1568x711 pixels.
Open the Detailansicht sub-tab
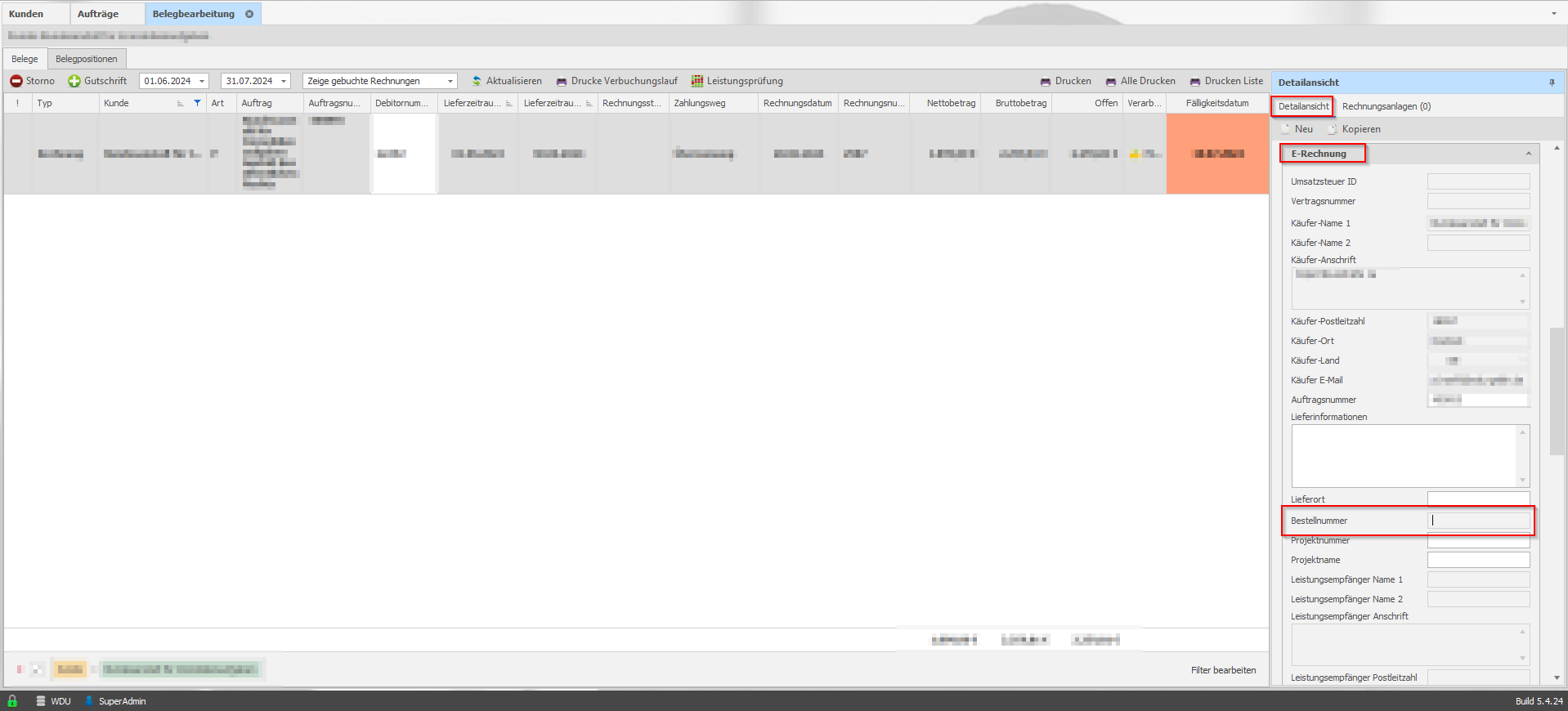[x=1303, y=106]
